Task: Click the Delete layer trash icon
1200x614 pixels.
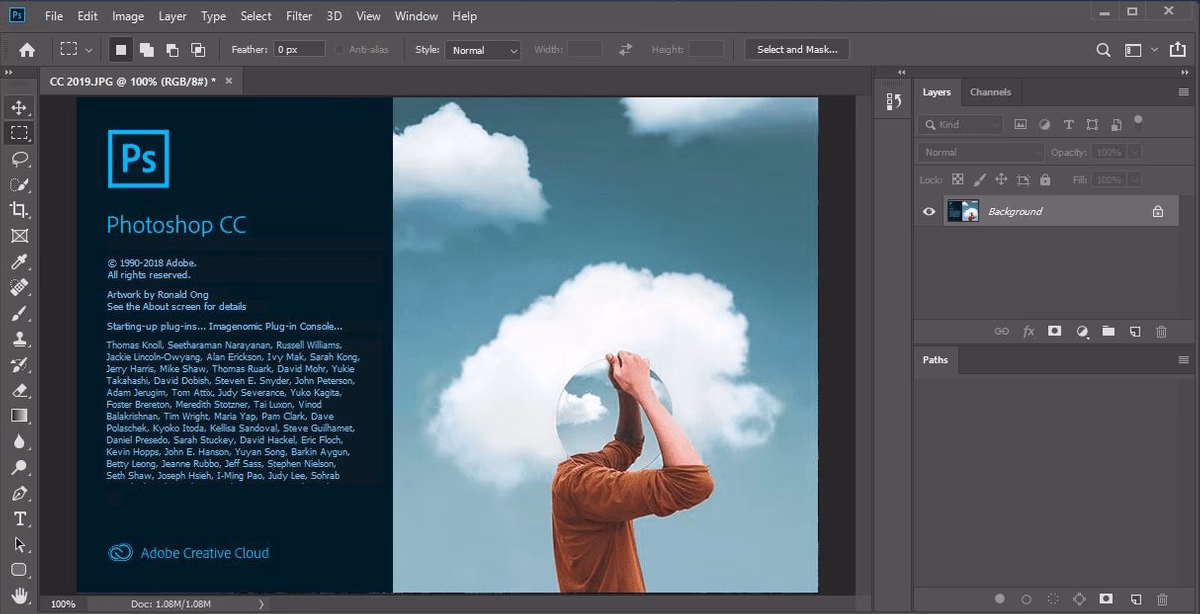Action: point(1162,331)
